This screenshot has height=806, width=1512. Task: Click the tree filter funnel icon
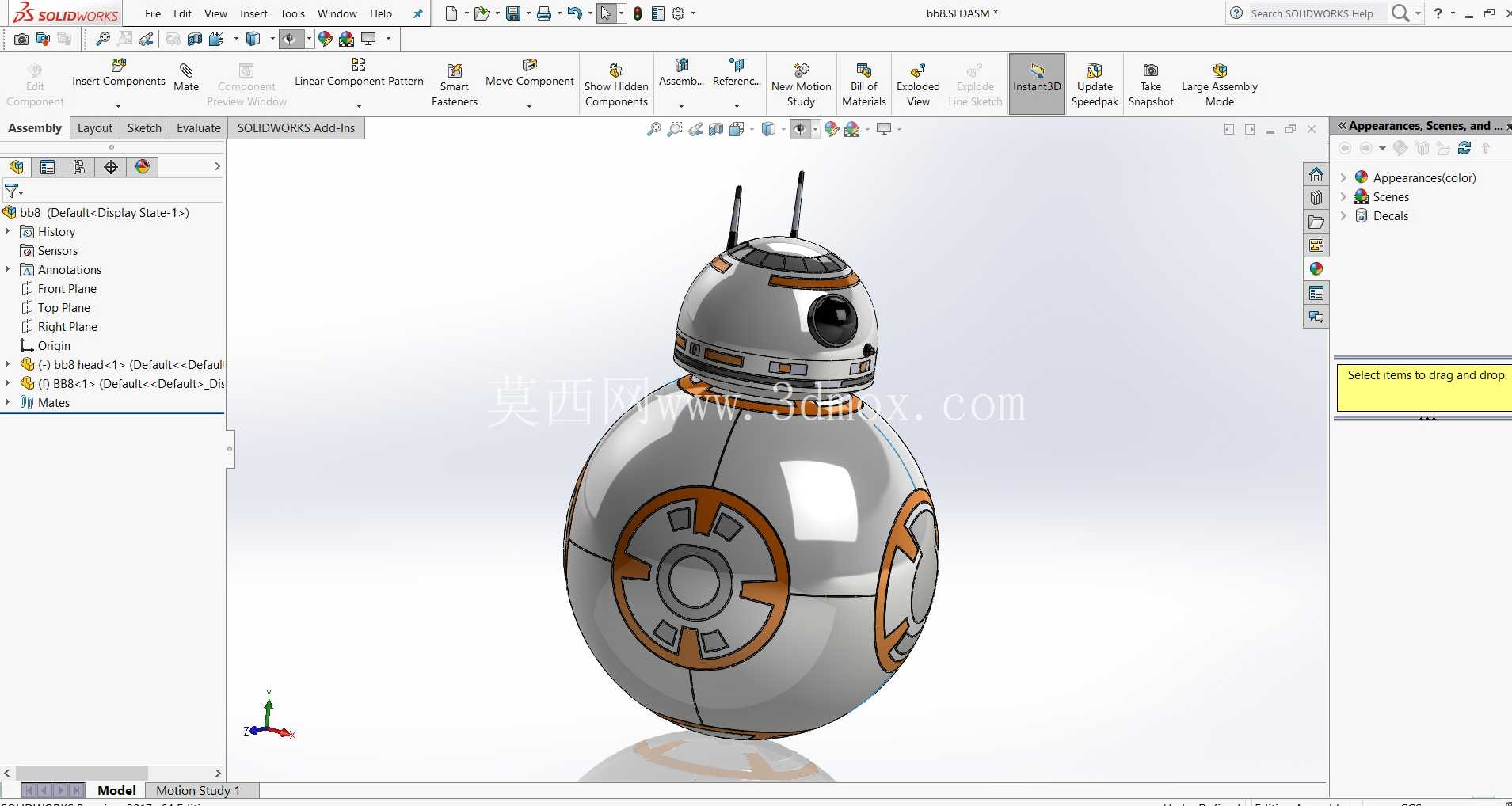13,191
